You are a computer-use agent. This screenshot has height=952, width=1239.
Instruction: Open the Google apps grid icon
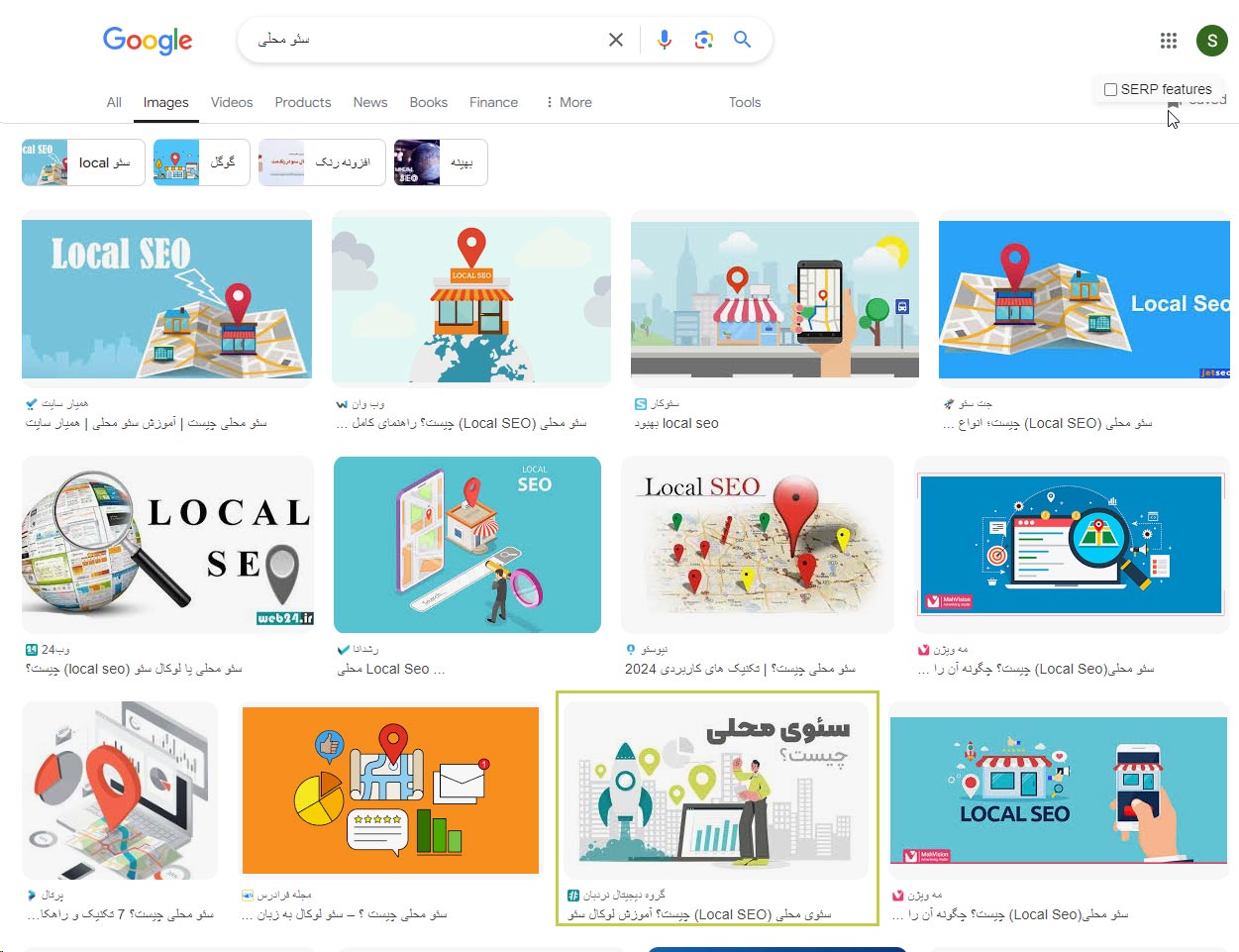click(x=1169, y=41)
